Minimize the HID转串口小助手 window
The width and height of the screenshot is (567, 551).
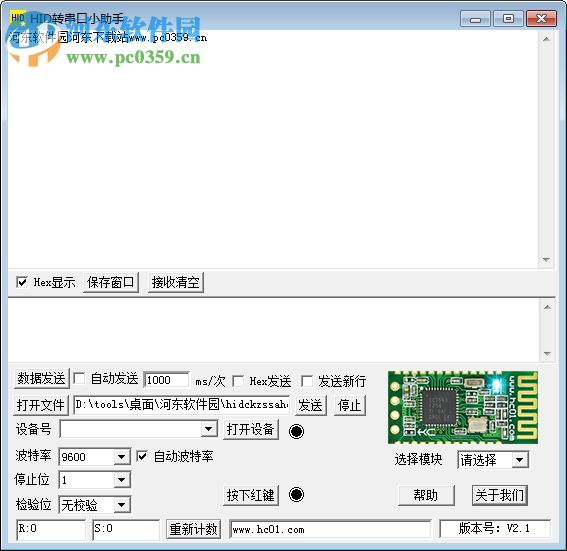point(475,18)
